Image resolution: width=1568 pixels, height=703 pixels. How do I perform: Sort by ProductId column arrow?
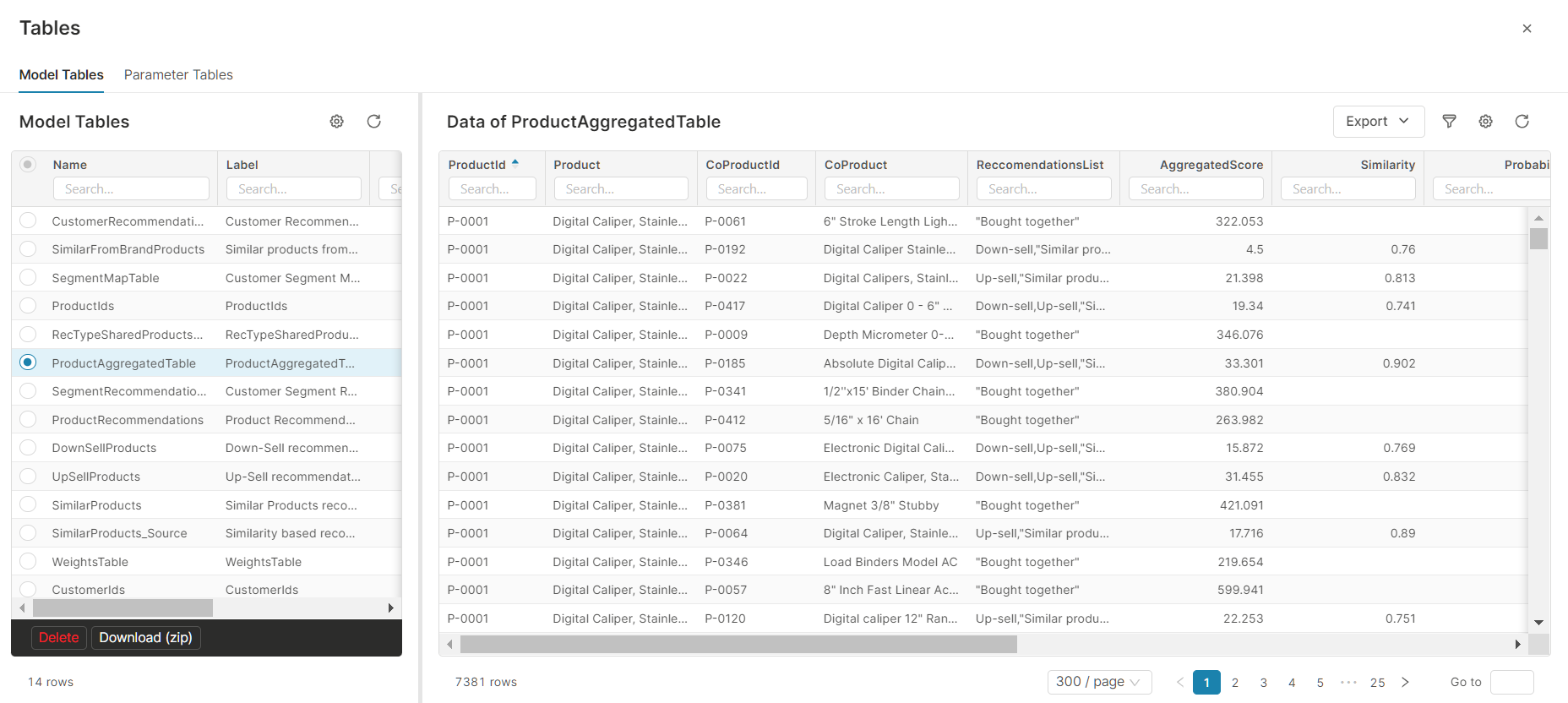(515, 163)
